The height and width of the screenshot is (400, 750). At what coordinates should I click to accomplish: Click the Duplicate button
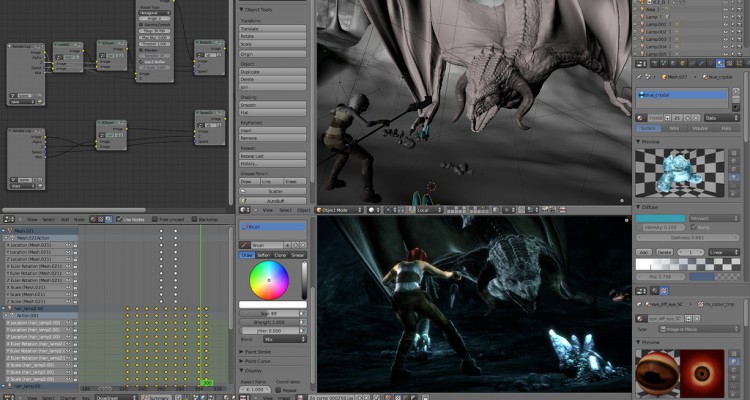273,72
